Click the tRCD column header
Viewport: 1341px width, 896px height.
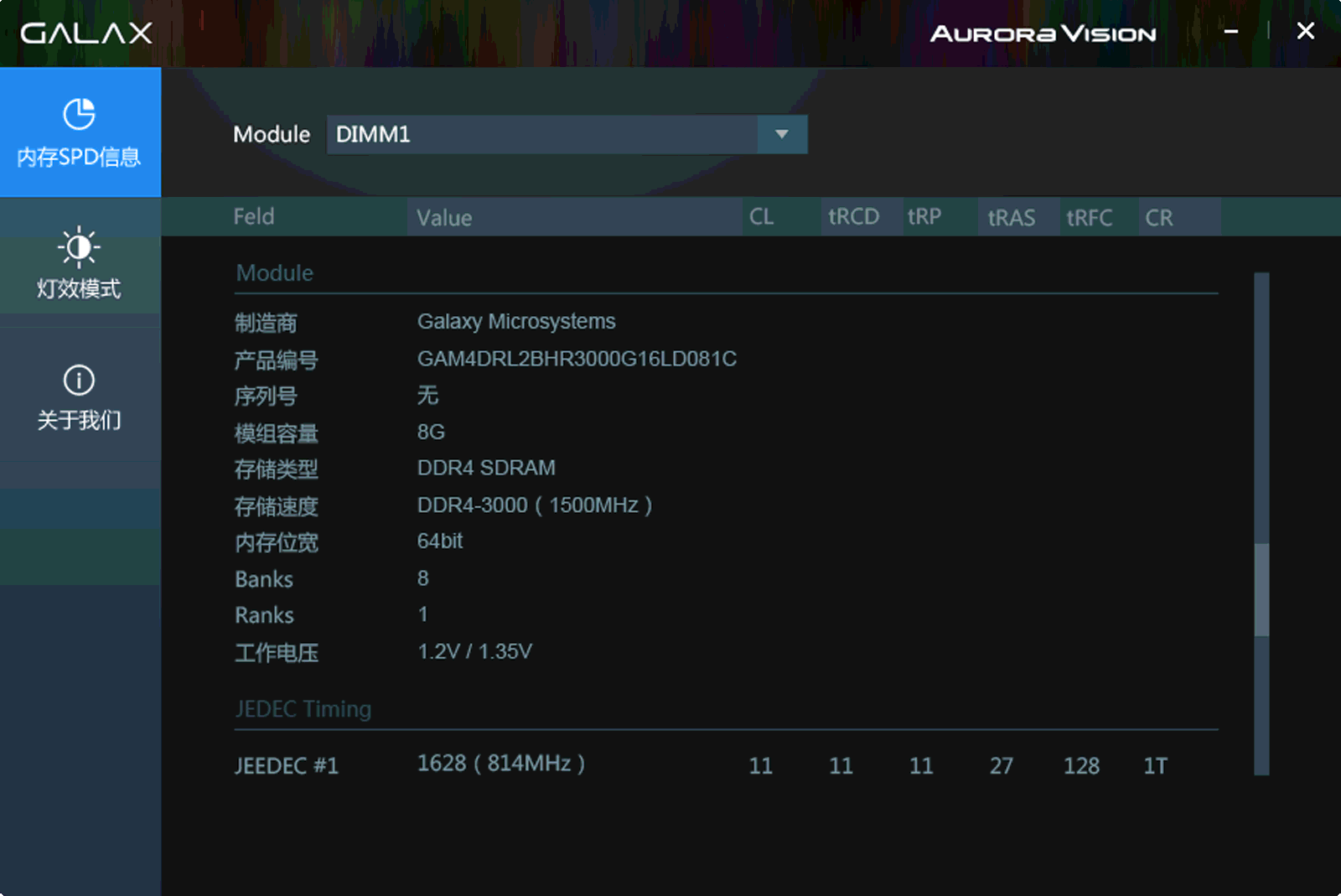tap(853, 216)
